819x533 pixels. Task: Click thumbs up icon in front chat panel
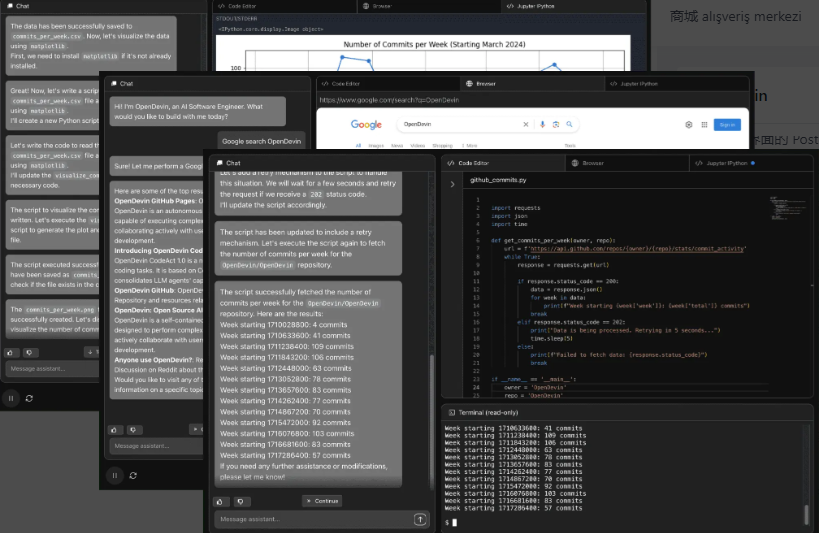[x=220, y=501]
